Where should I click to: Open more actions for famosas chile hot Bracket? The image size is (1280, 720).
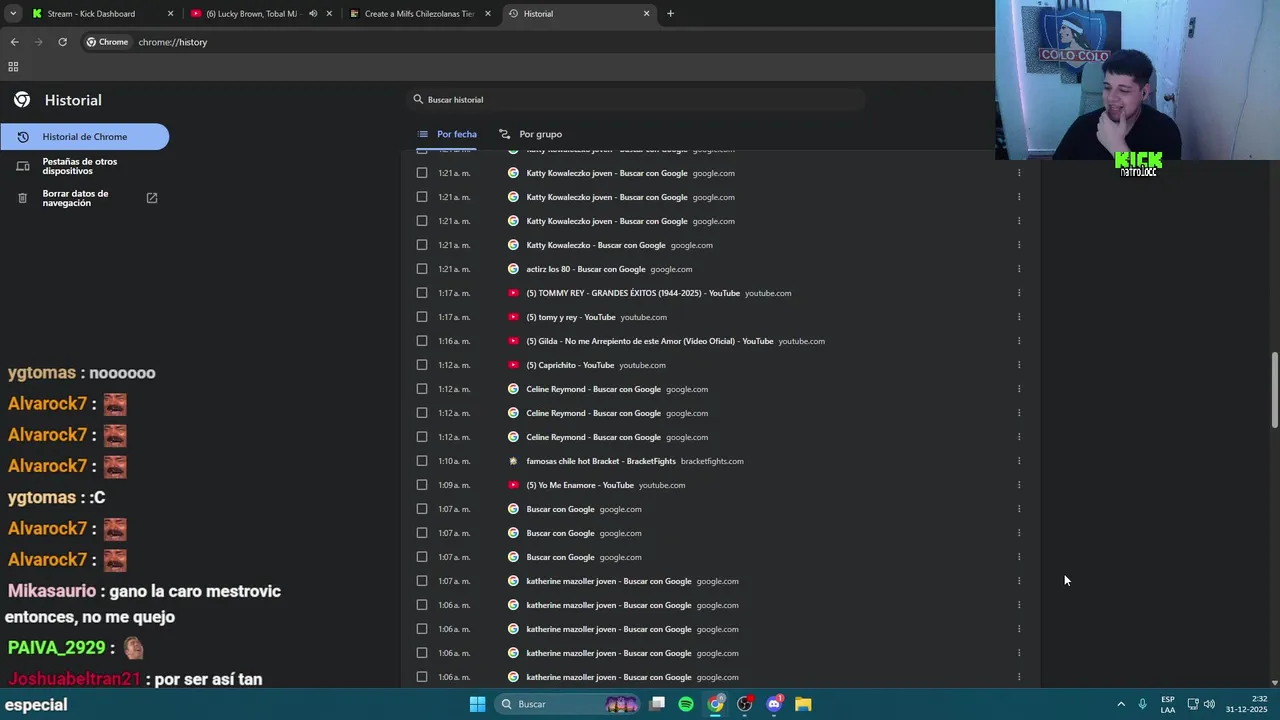click(x=1019, y=461)
